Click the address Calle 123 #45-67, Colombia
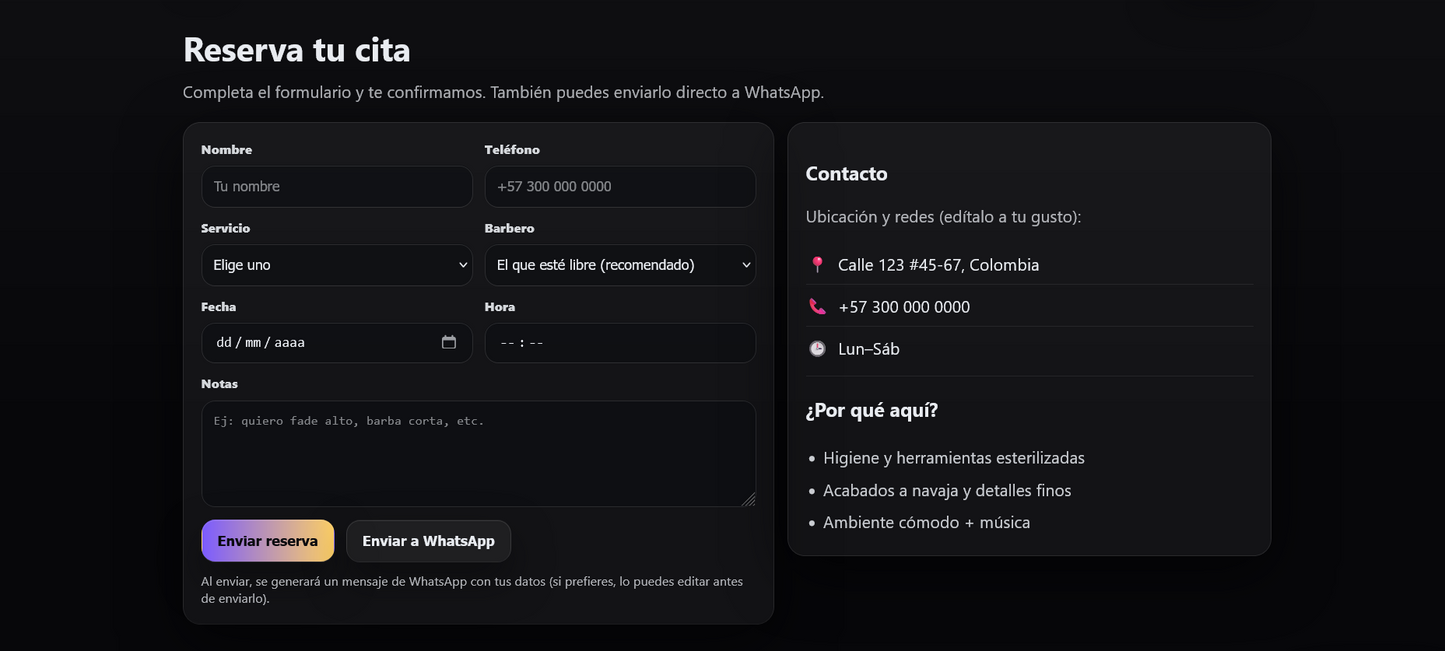This screenshot has height=651, width=1445. [x=940, y=264]
